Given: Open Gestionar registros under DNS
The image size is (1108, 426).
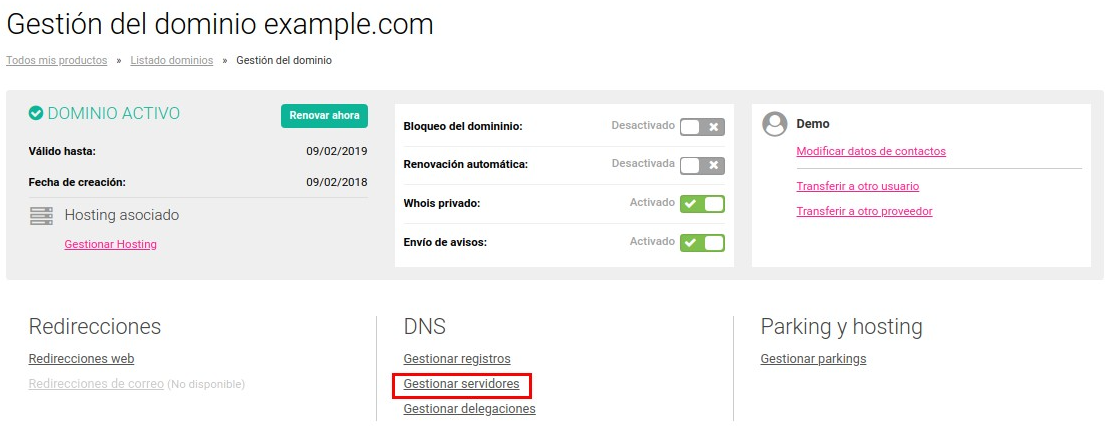Looking at the screenshot, I should point(456,359).
